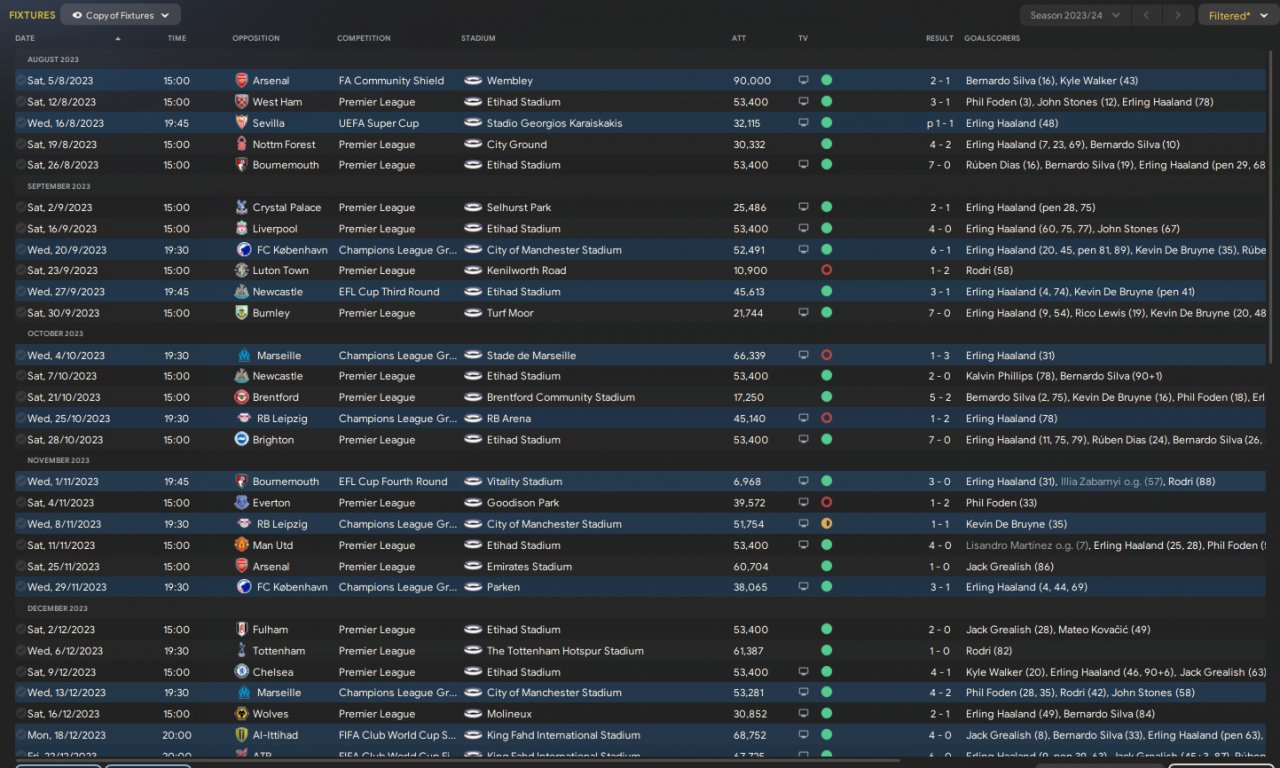Sort by the COMPETITION column header
1280x768 pixels.
pyautogui.click(x=364, y=38)
